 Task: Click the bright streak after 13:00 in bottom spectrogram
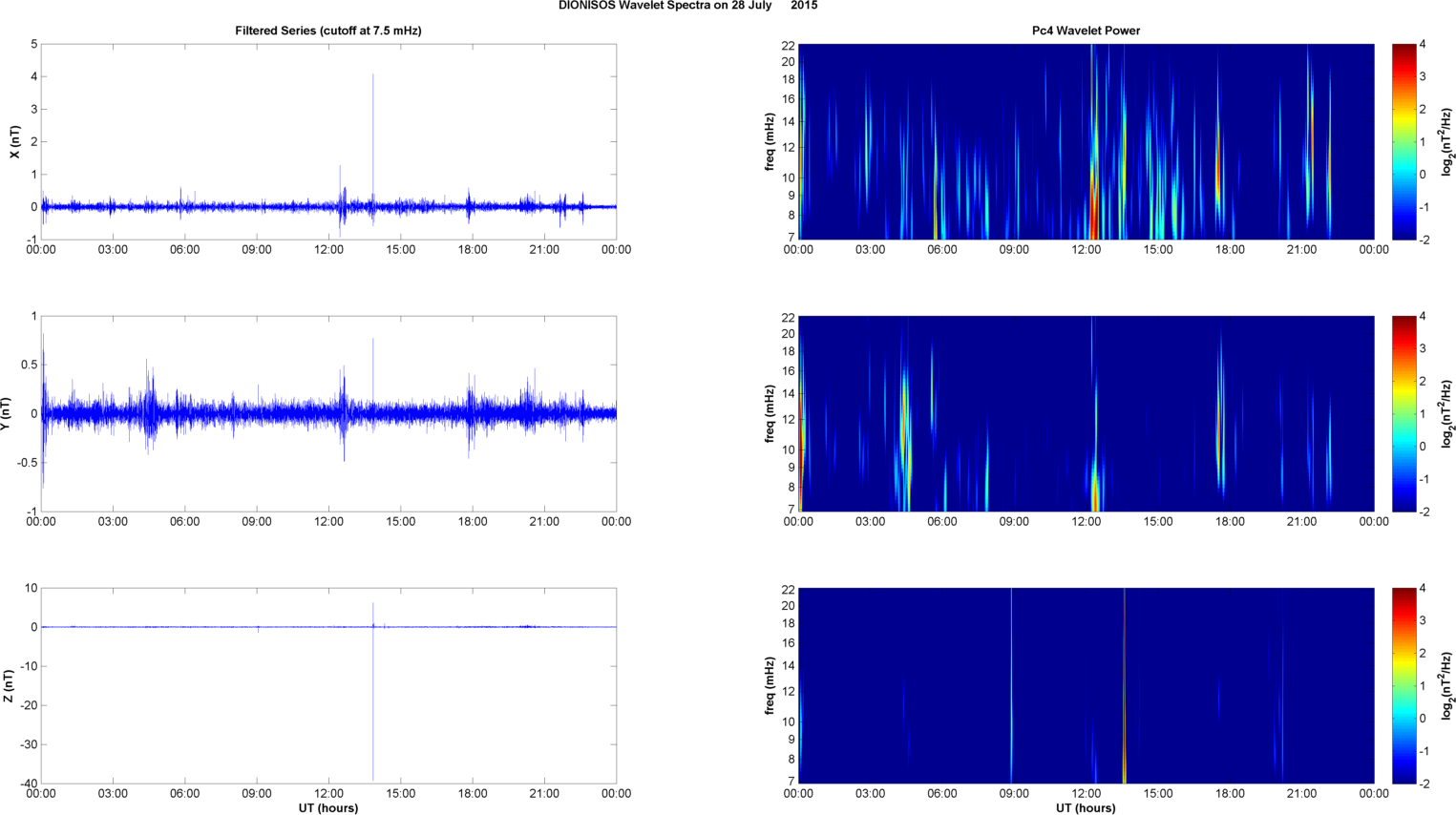pos(1125,685)
